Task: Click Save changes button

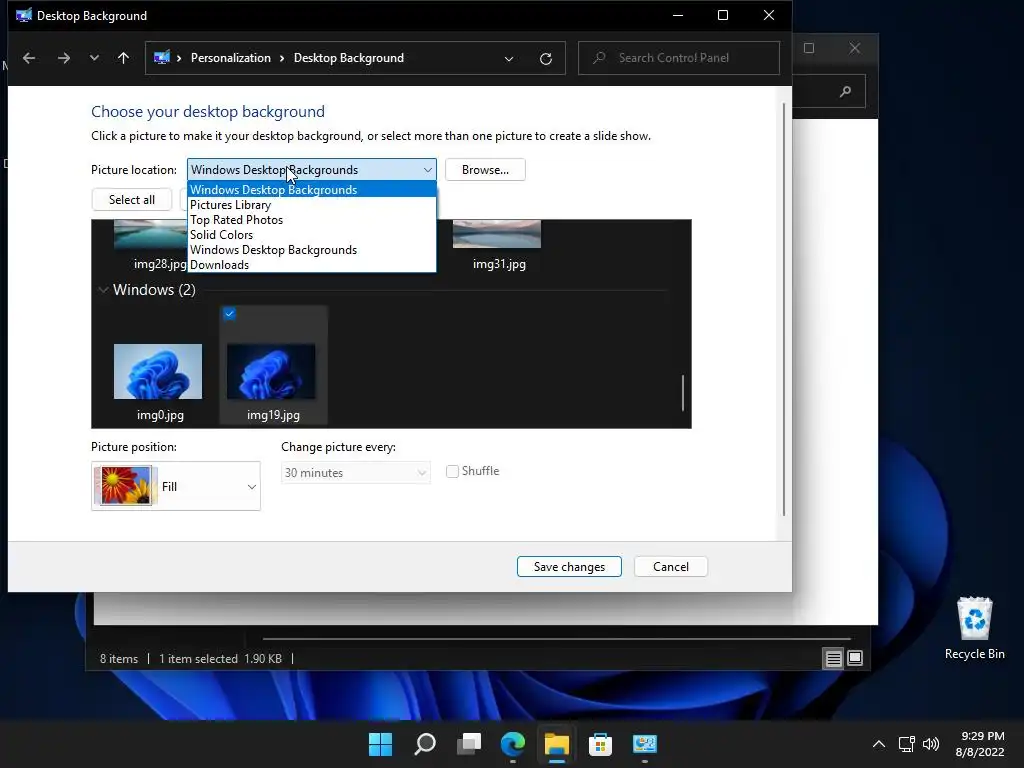Action: [x=569, y=567]
